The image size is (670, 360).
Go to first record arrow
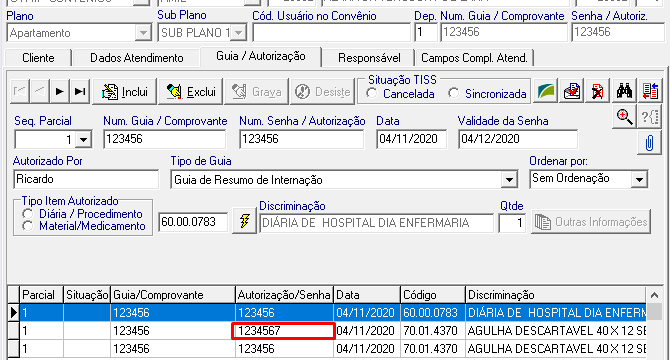pos(19,91)
